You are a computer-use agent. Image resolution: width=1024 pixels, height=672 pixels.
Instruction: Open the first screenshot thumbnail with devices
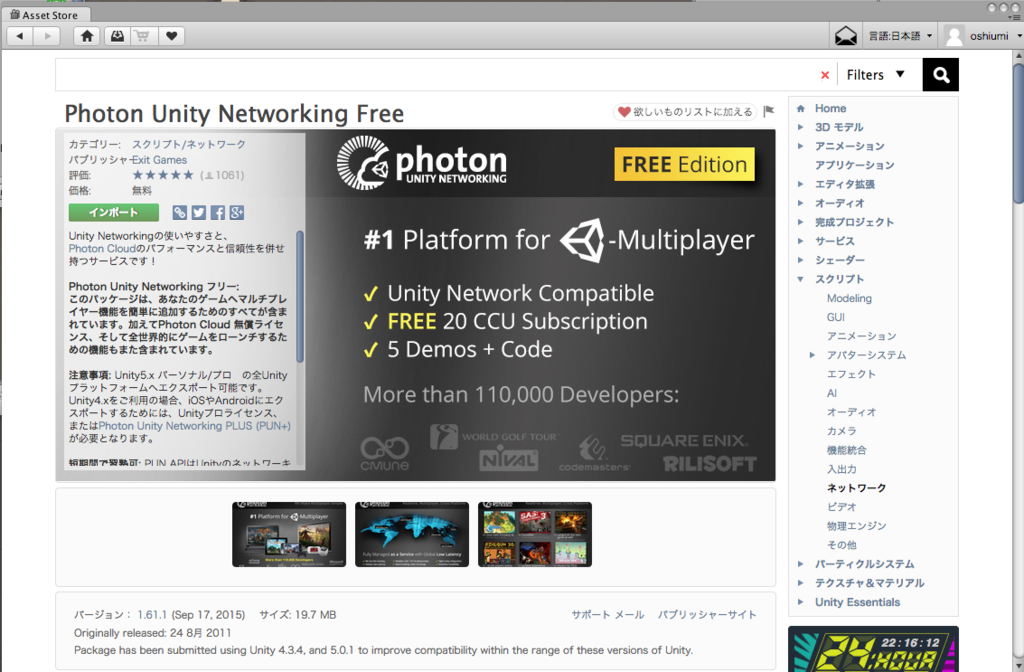point(289,534)
